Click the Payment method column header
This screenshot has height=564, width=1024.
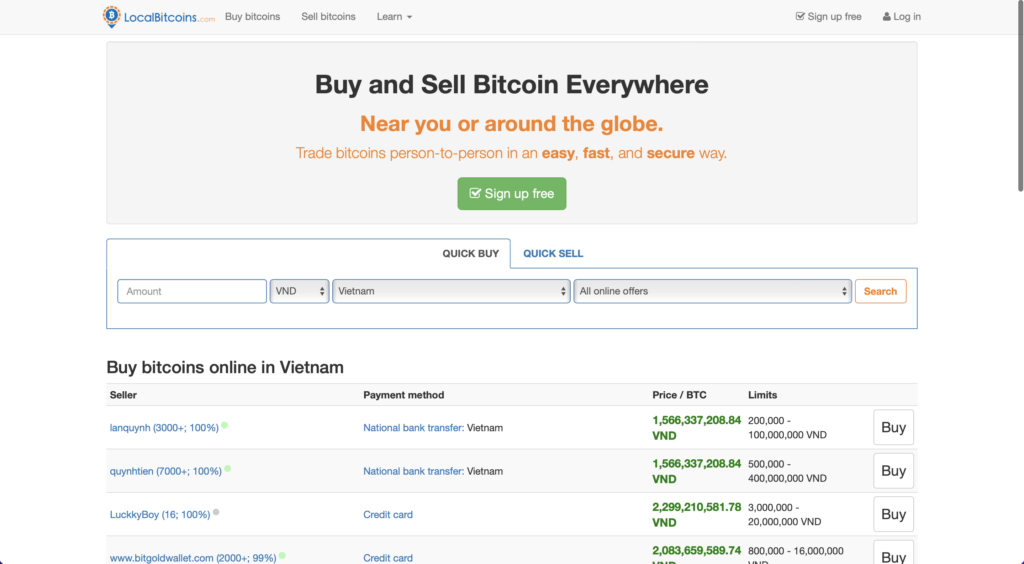point(404,395)
